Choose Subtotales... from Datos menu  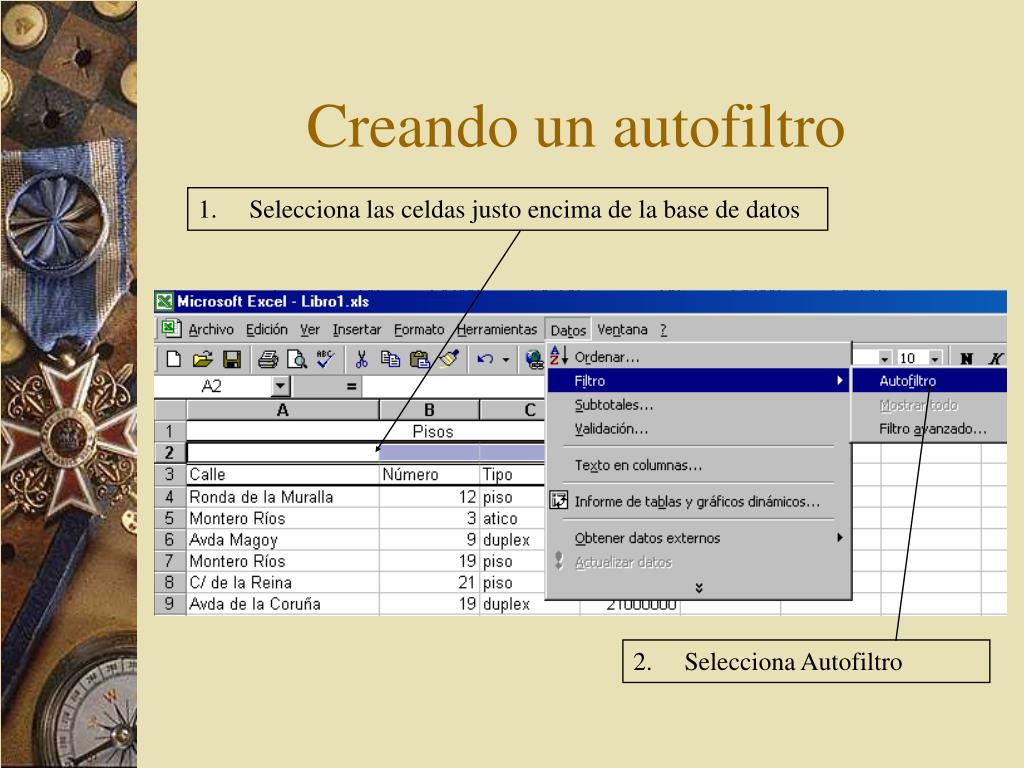coord(698,405)
